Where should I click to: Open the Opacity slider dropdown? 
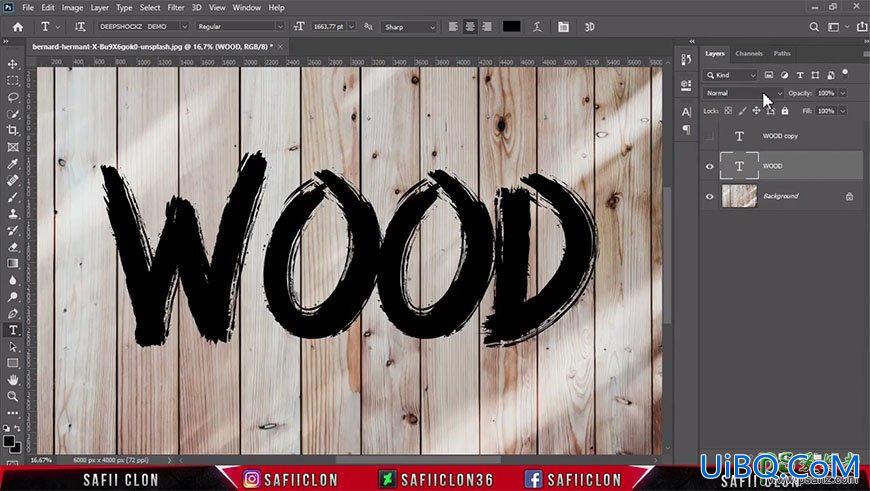pos(842,93)
